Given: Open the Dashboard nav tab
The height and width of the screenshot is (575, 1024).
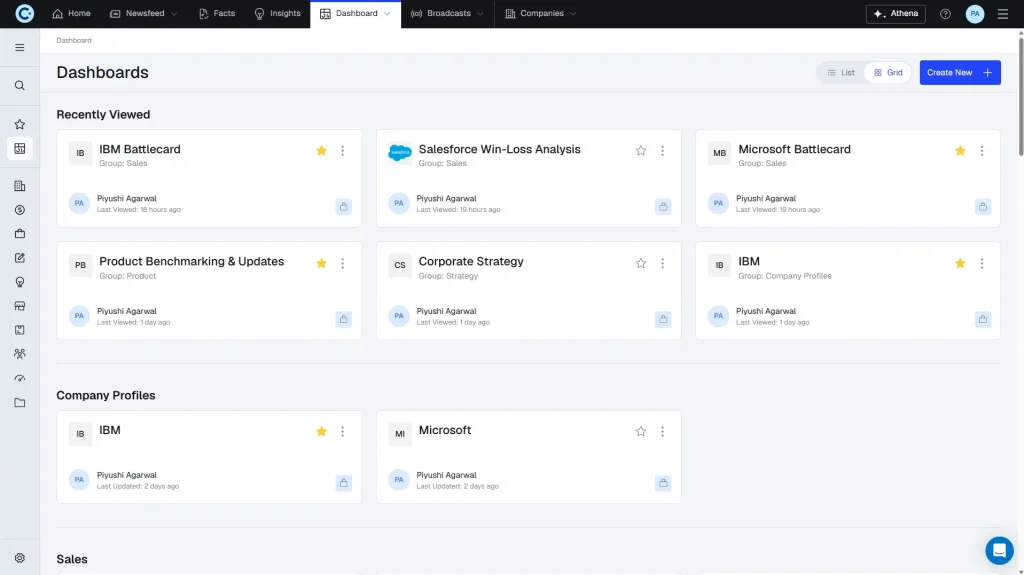Looking at the screenshot, I should coord(356,13).
